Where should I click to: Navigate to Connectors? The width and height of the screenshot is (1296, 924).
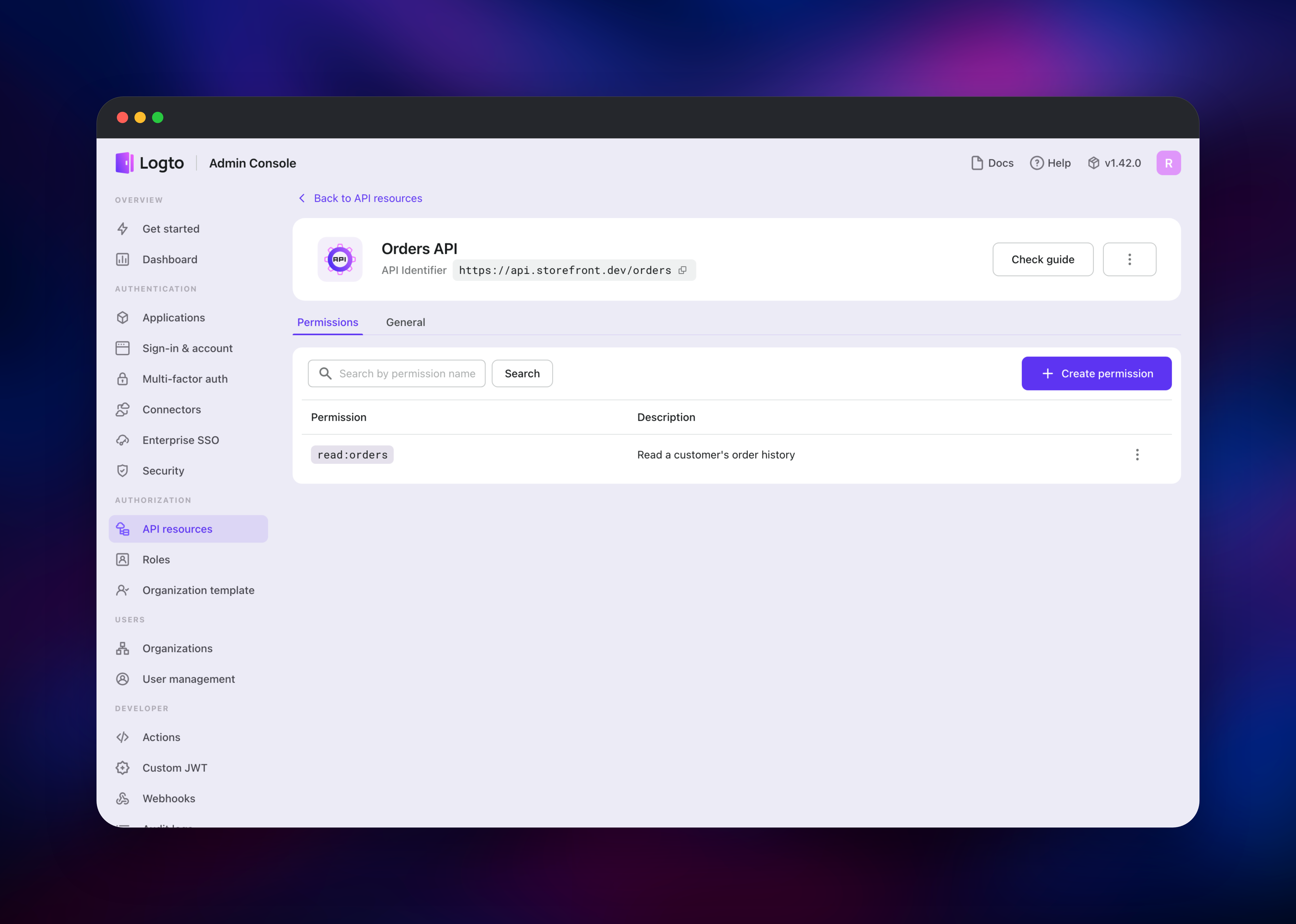188,410
